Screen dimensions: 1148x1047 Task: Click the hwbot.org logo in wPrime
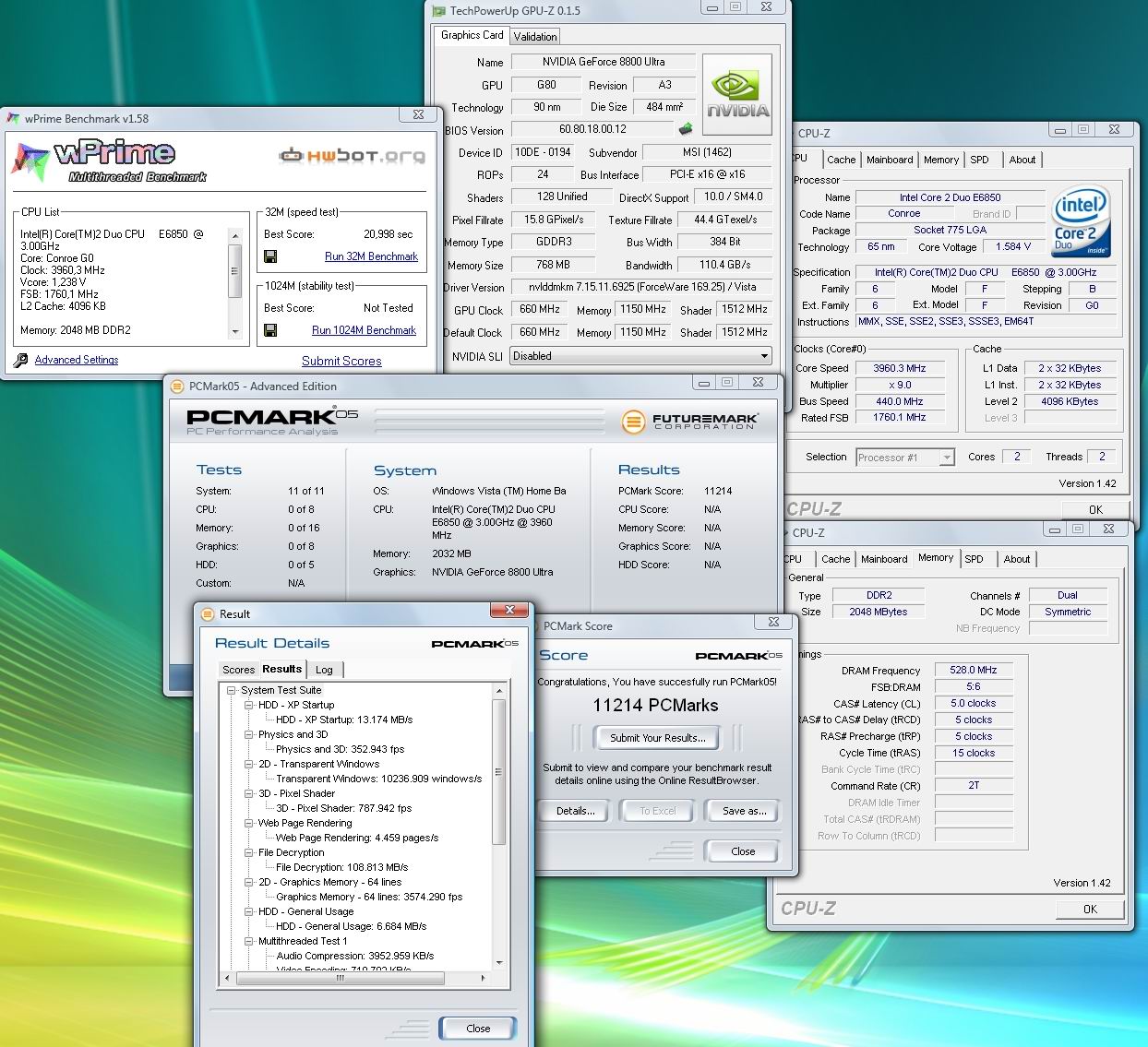point(352,156)
